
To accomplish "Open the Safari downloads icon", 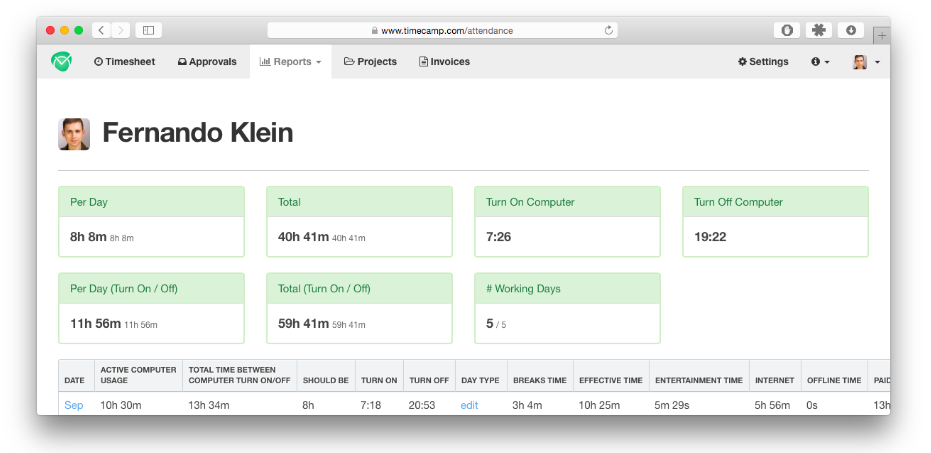I will [x=851, y=30].
